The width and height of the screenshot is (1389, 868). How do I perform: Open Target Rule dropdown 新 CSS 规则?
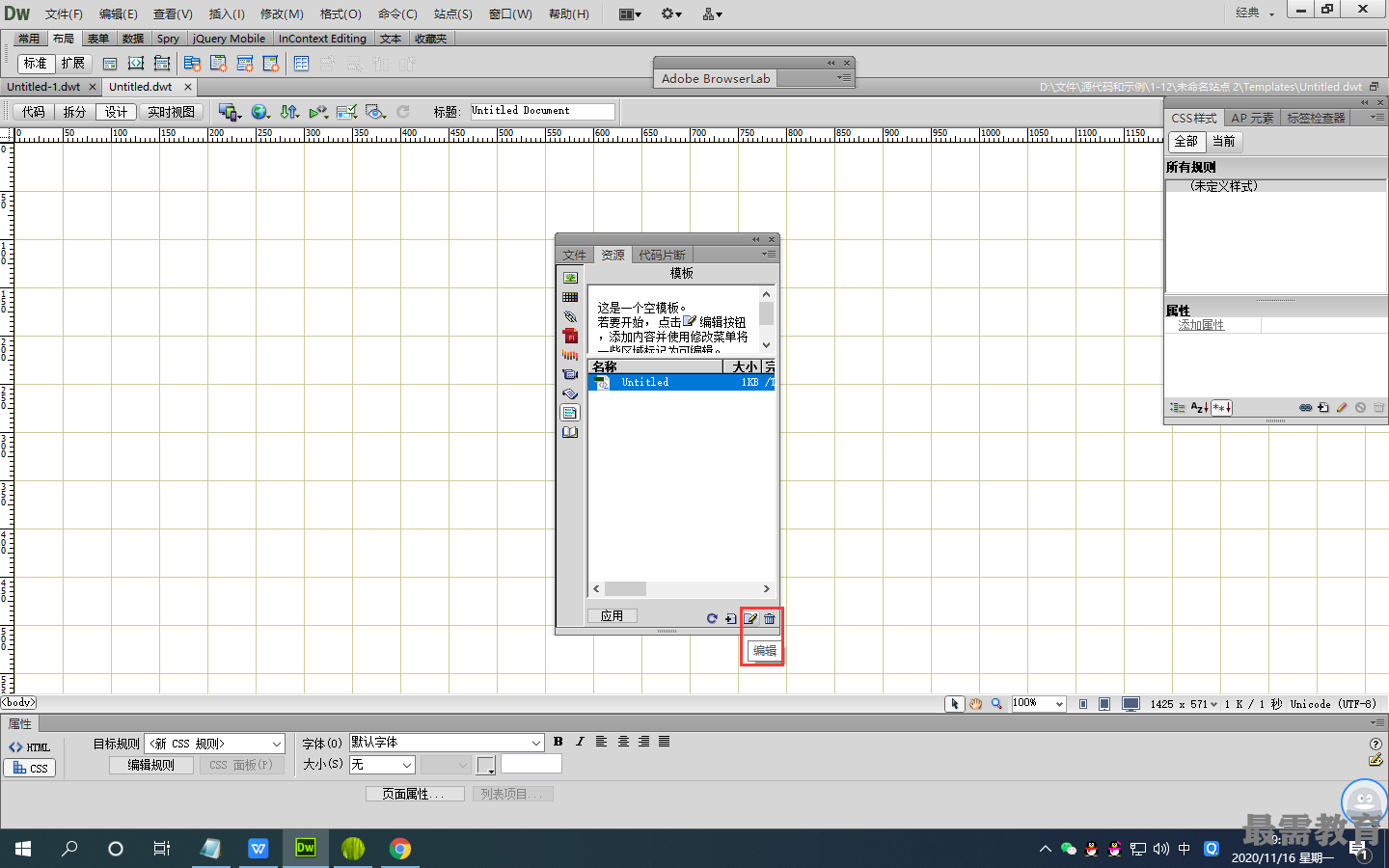[x=214, y=744]
